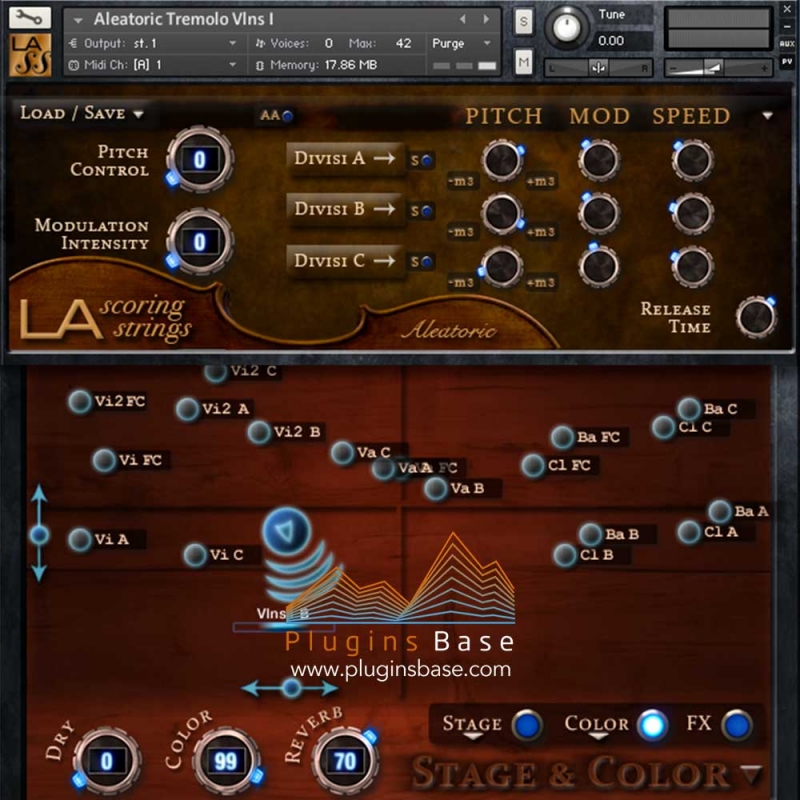The image size is (800, 800).
Task: Solo Divisi A with S button
Action: coord(421,159)
